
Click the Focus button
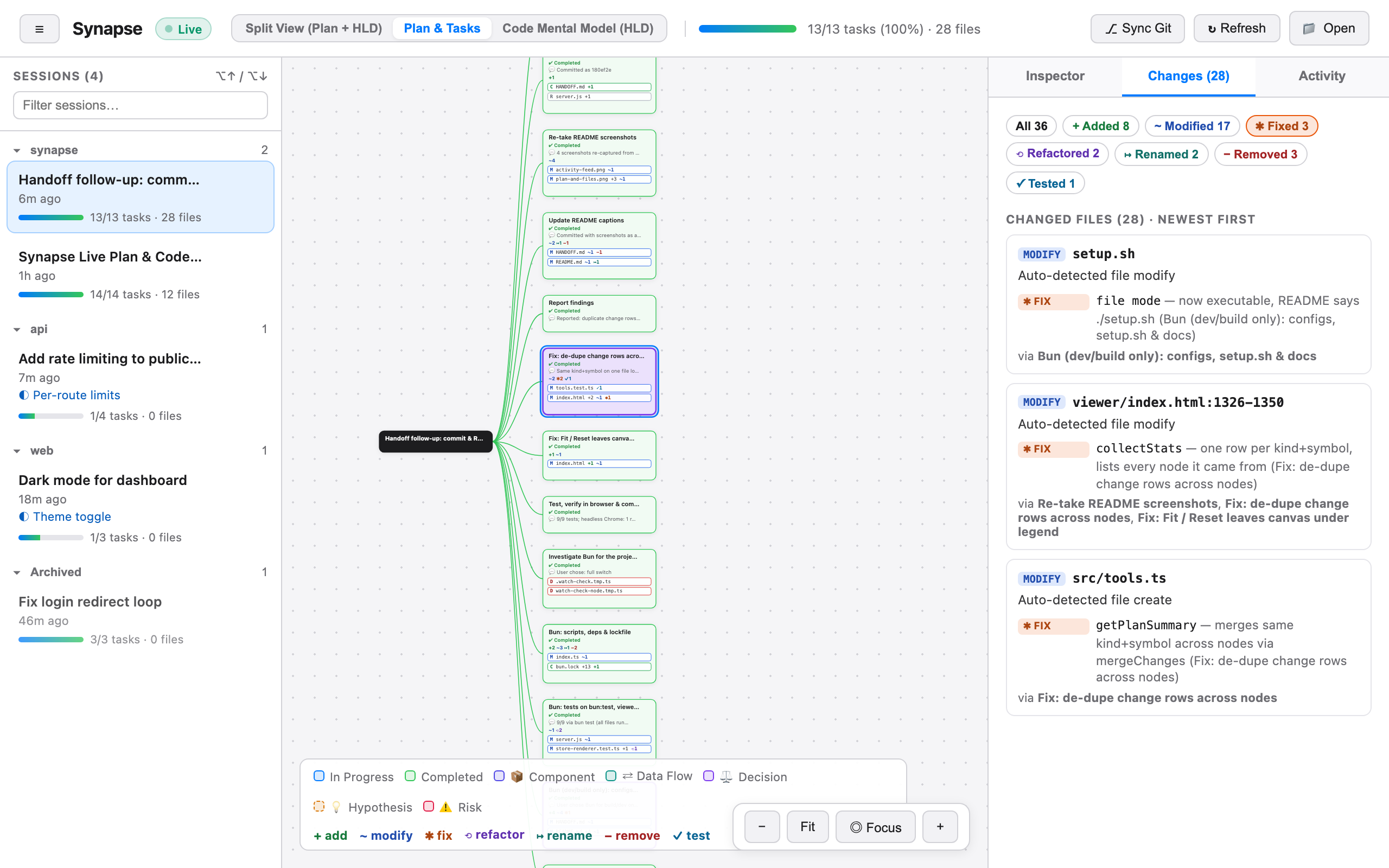(875, 827)
